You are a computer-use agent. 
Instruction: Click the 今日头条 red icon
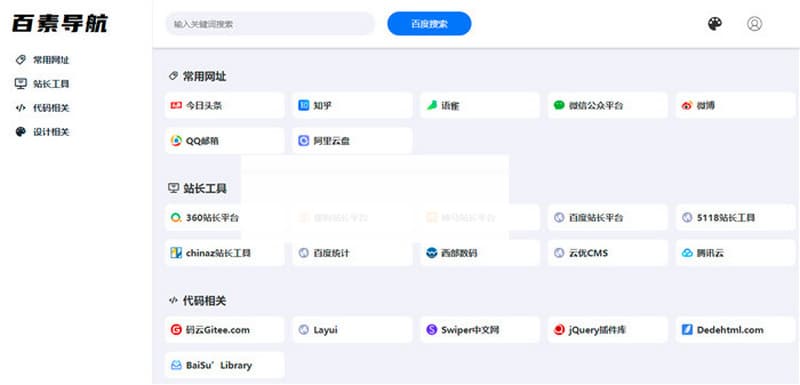tap(176, 106)
